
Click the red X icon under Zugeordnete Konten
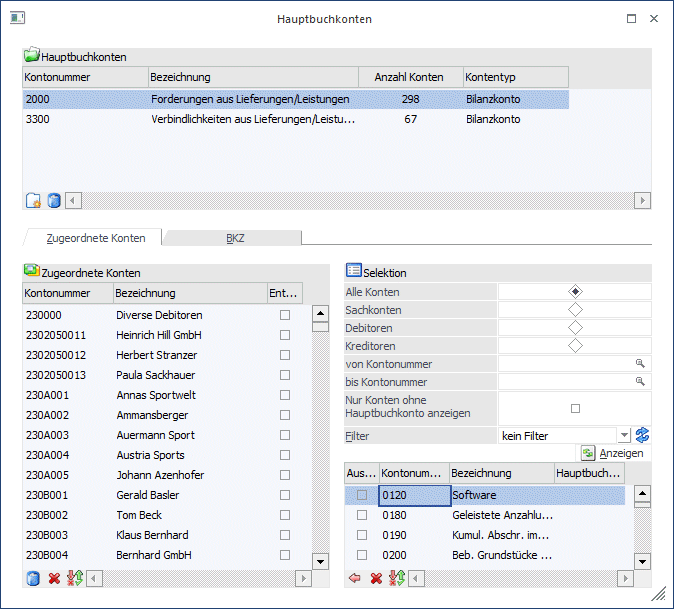pos(54,578)
